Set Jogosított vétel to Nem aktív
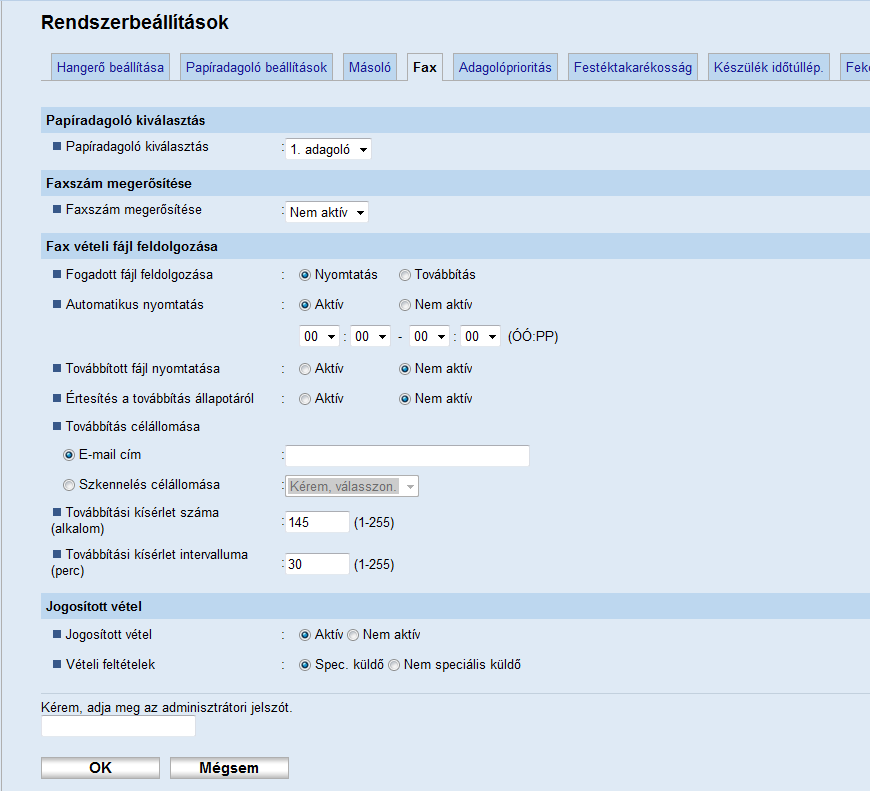Image resolution: width=870 pixels, height=791 pixels. 353,635
